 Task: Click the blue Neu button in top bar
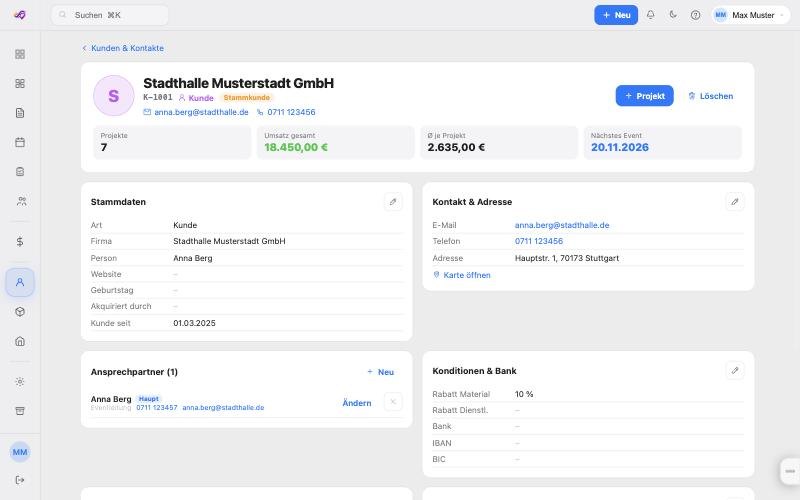616,15
